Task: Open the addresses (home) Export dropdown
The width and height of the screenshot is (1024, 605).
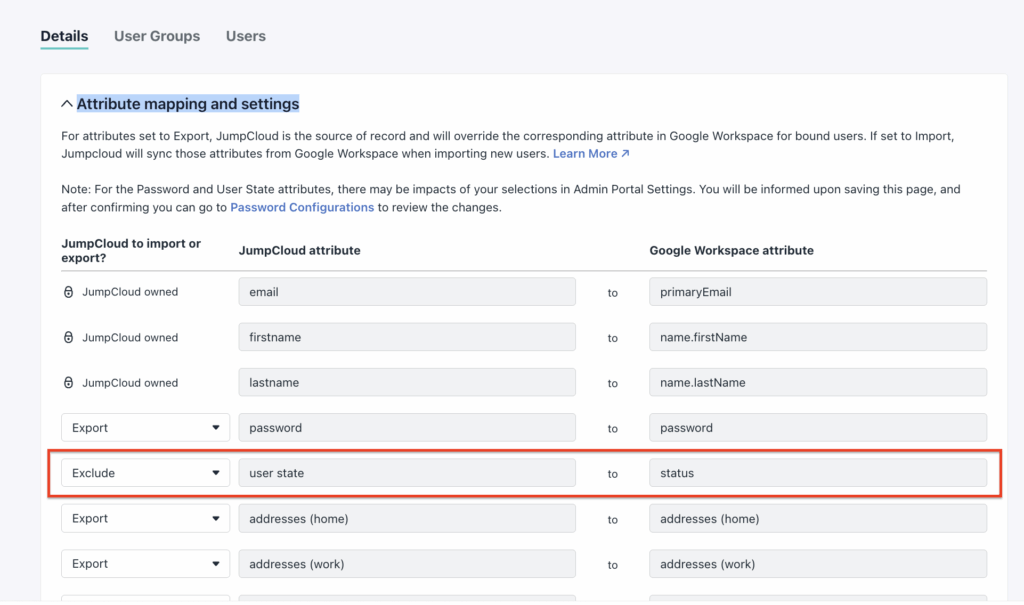Action: (146, 519)
